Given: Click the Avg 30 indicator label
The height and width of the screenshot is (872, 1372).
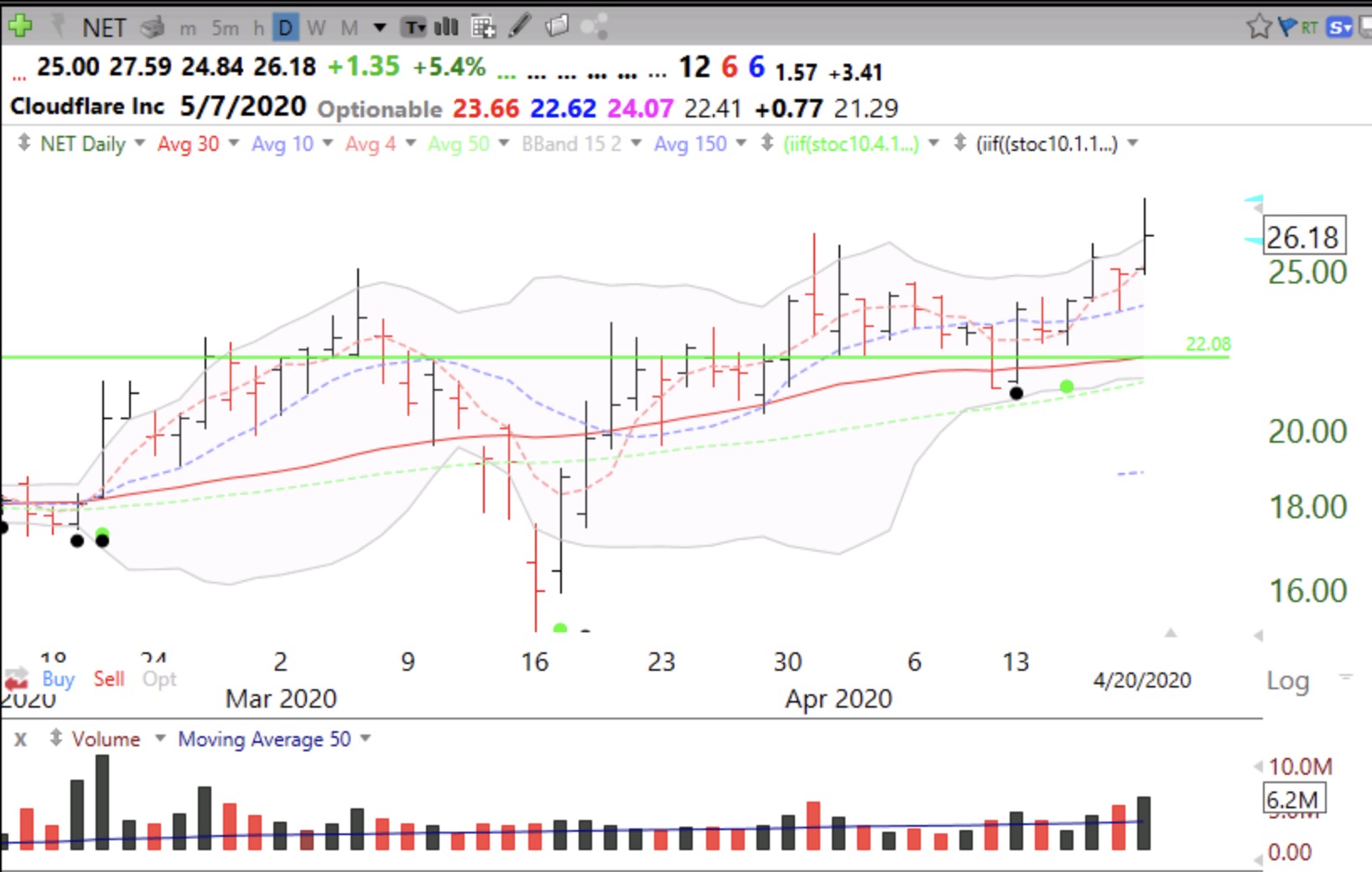Looking at the screenshot, I should click(188, 144).
